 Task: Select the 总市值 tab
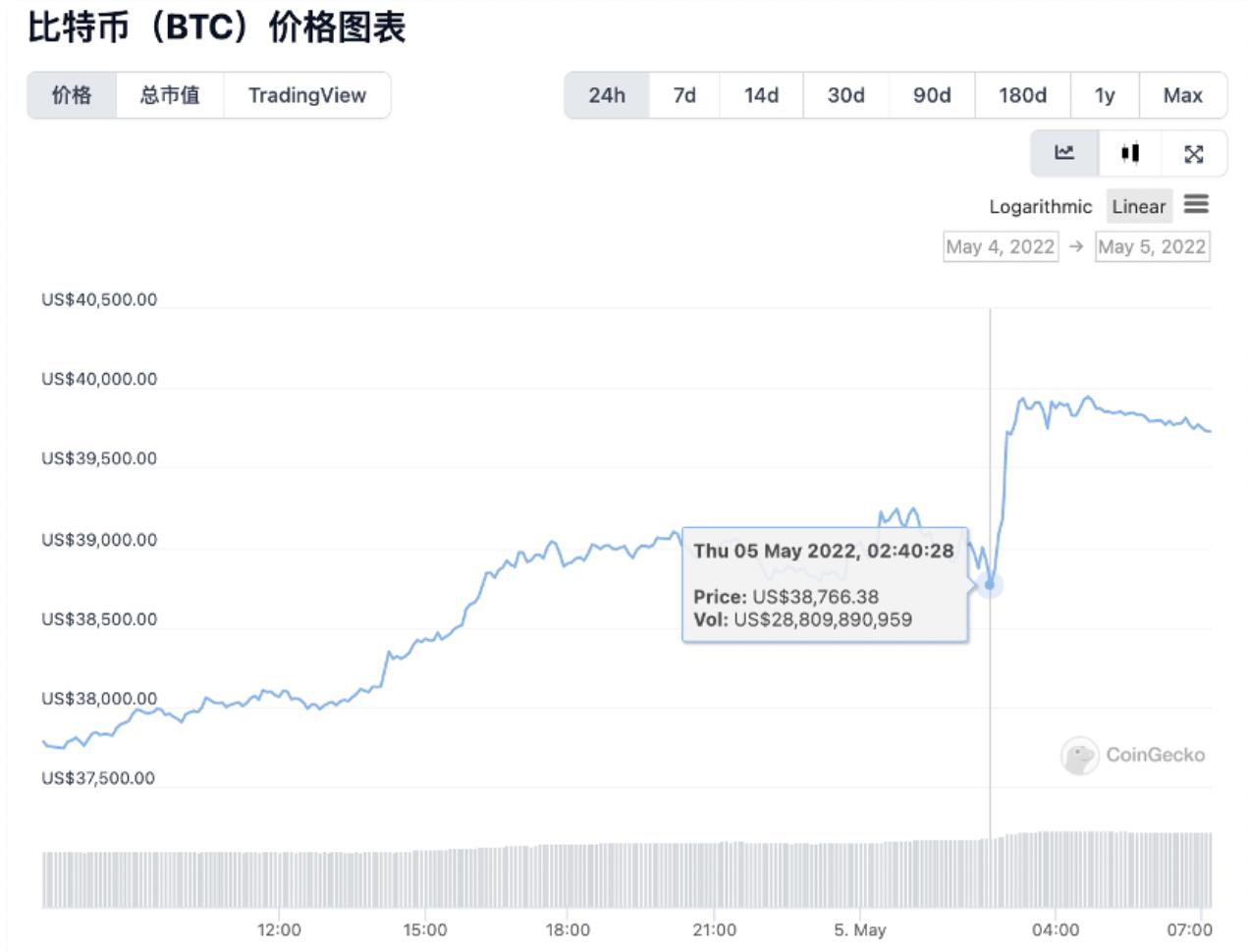click(170, 95)
